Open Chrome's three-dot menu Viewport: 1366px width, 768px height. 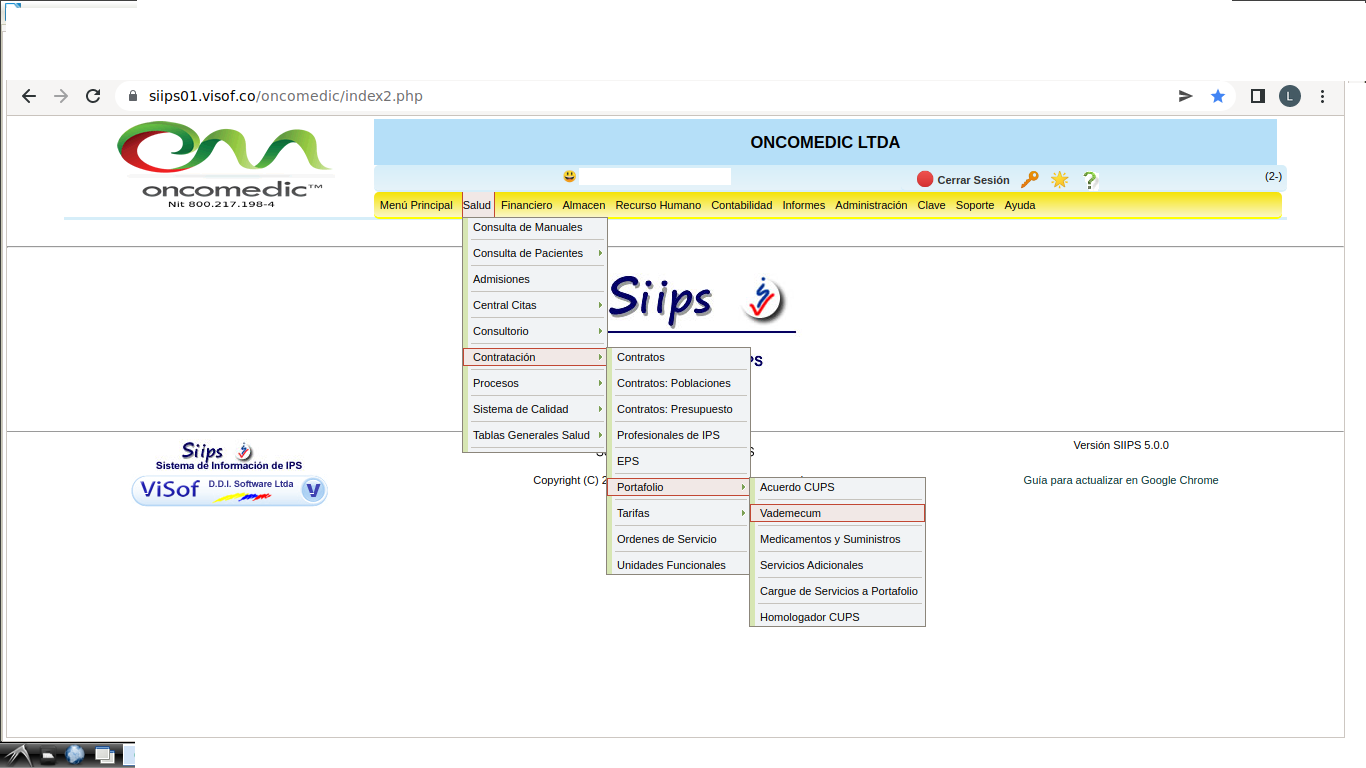click(1323, 96)
